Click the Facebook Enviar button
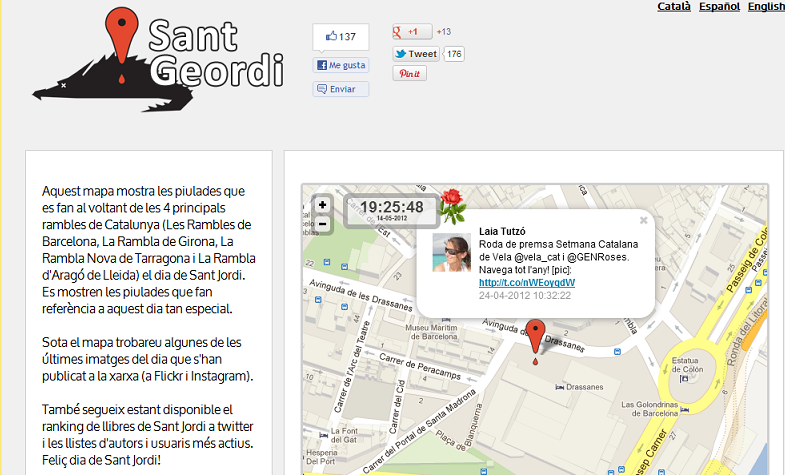Viewport: 785px width, 475px height. point(341,89)
